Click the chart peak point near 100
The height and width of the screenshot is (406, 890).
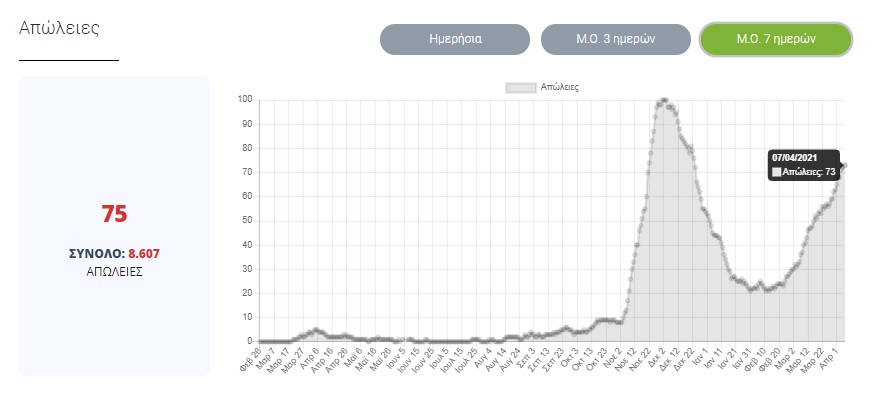point(664,100)
